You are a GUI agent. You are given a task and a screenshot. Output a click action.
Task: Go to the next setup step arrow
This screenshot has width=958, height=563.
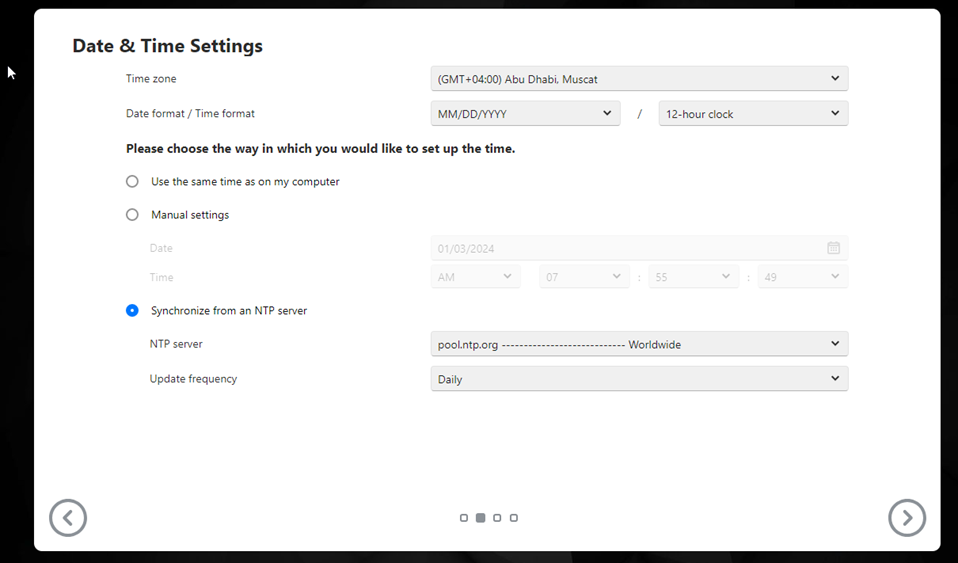[x=907, y=518]
